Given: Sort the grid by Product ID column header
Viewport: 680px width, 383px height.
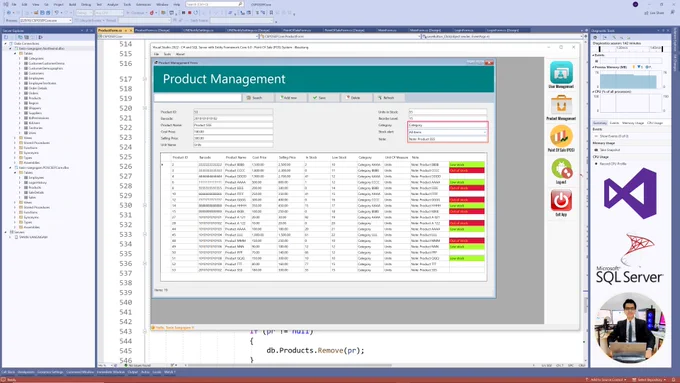Looking at the screenshot, I should coord(180,157).
